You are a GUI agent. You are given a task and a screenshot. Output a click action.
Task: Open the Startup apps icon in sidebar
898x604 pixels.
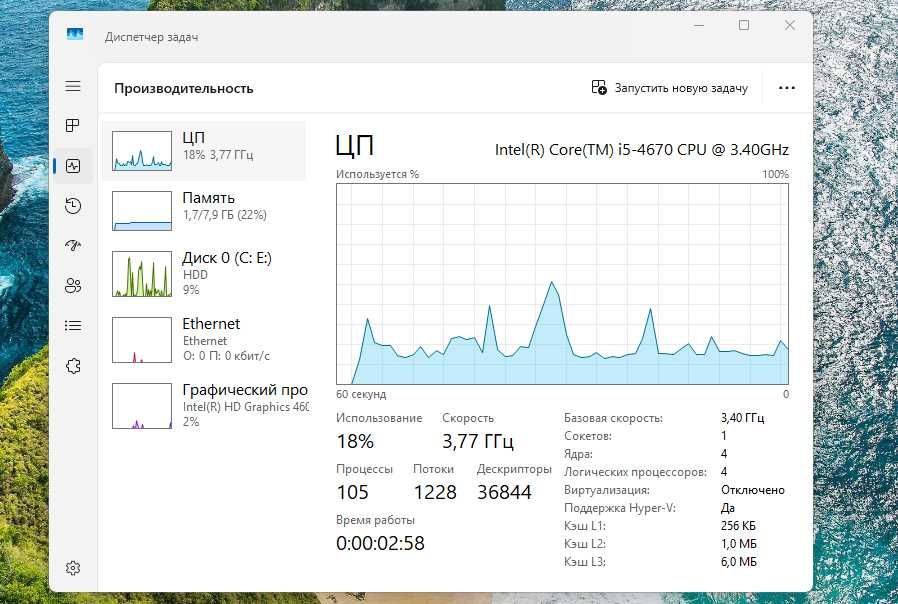(x=73, y=246)
